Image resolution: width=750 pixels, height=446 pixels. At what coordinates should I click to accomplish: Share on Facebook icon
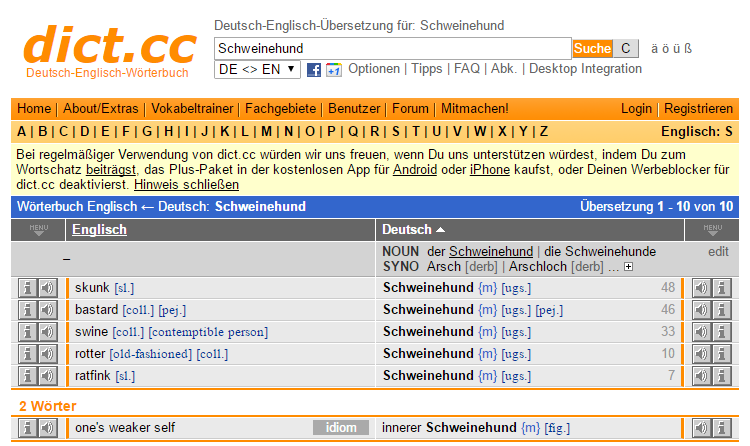(314, 70)
